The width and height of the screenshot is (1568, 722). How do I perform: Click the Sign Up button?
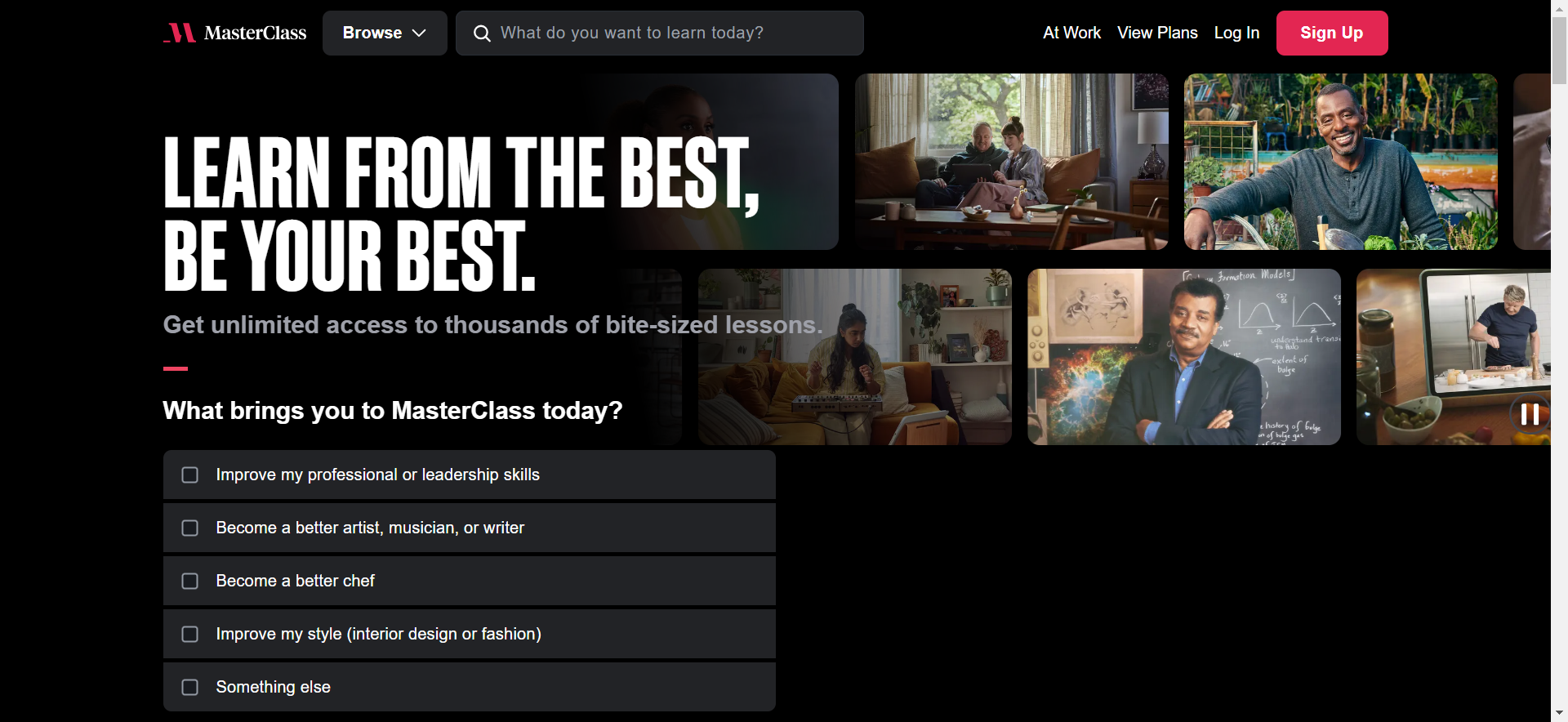coord(1332,33)
